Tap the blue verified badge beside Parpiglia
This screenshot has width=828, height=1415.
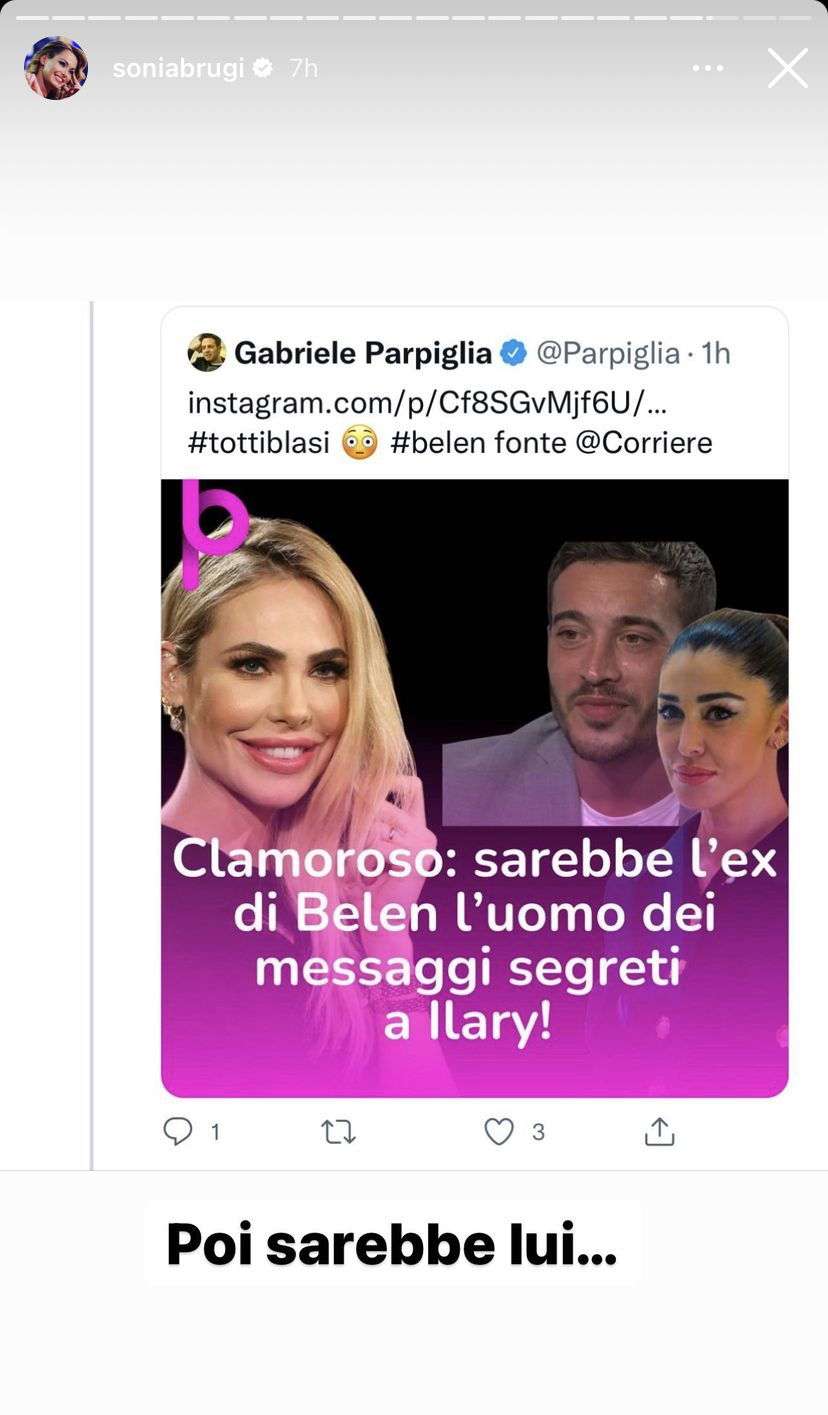point(513,353)
